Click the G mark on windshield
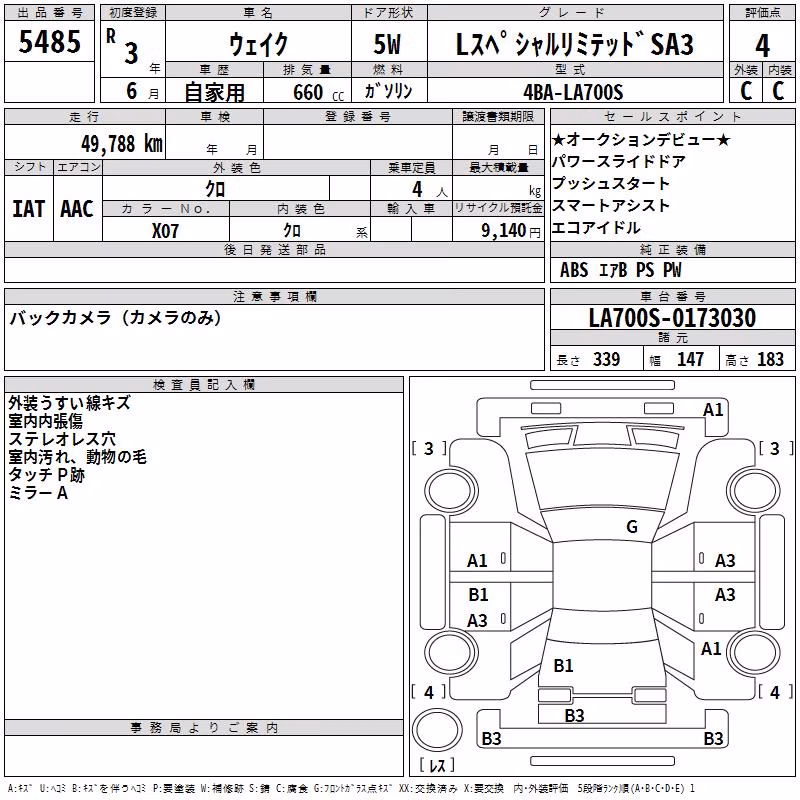The image size is (800, 800). [632, 527]
